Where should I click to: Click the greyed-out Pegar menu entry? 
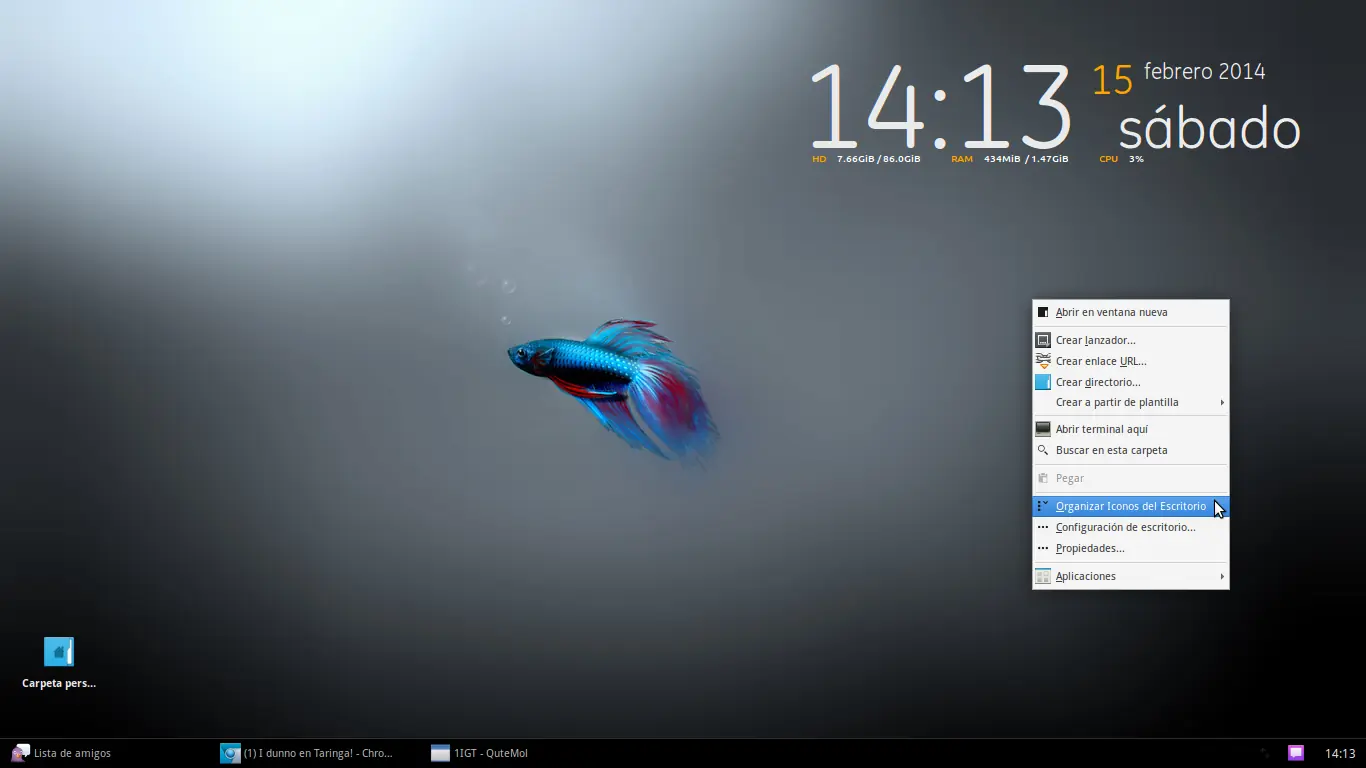tap(1130, 478)
